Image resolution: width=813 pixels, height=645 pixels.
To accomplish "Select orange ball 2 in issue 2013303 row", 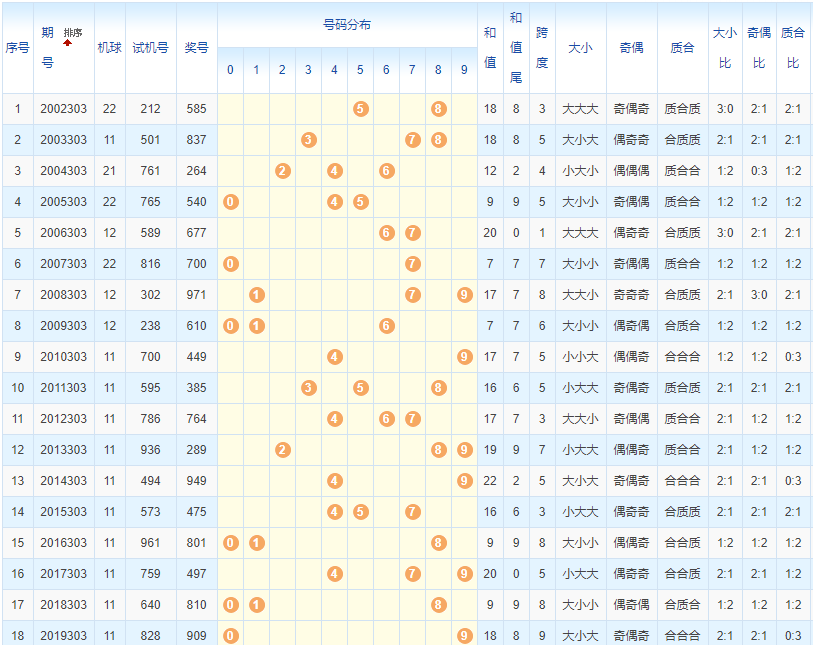I will tap(283, 450).
